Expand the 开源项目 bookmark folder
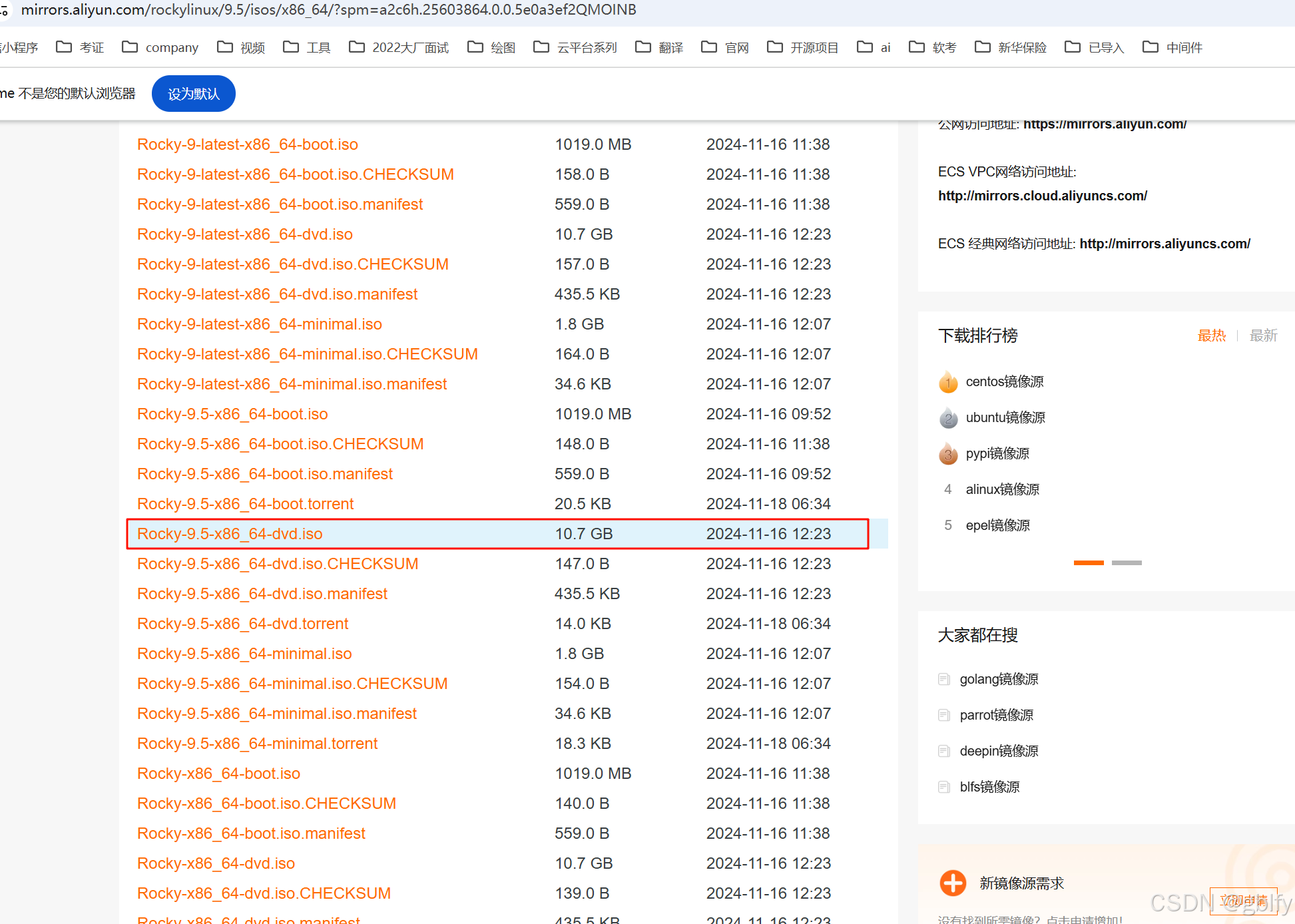Viewport: 1295px width, 924px height. click(x=802, y=47)
